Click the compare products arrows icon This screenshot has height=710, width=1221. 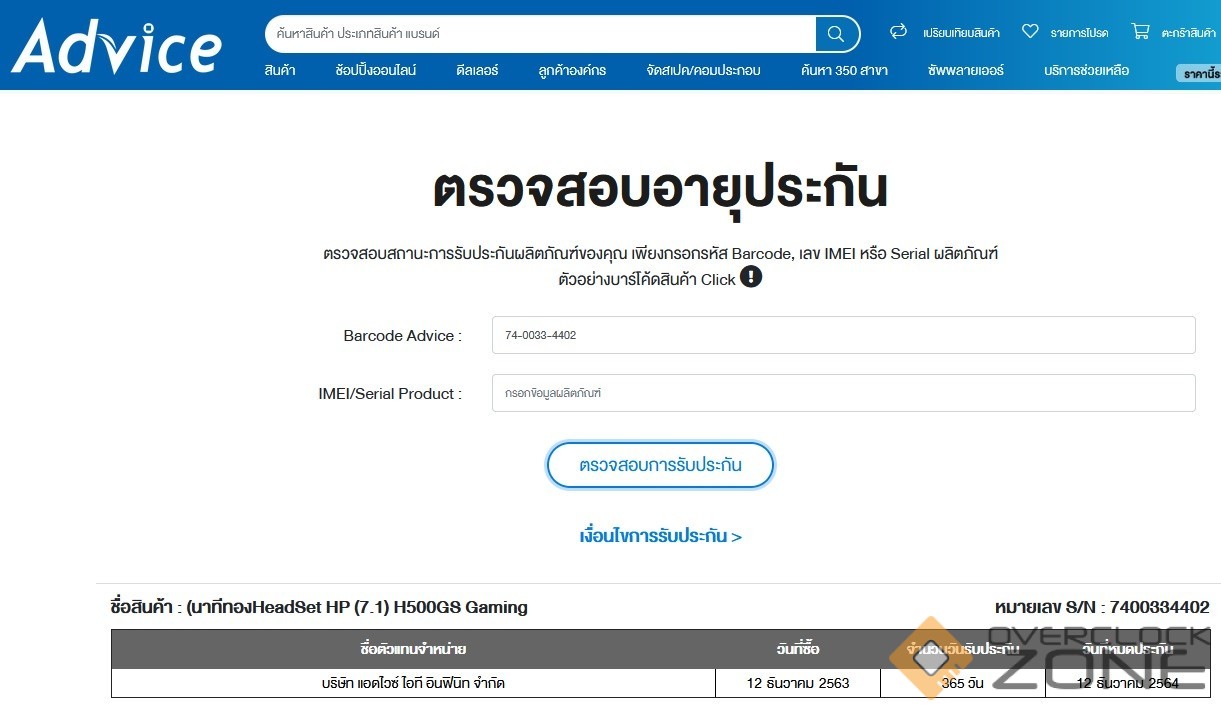tap(898, 32)
